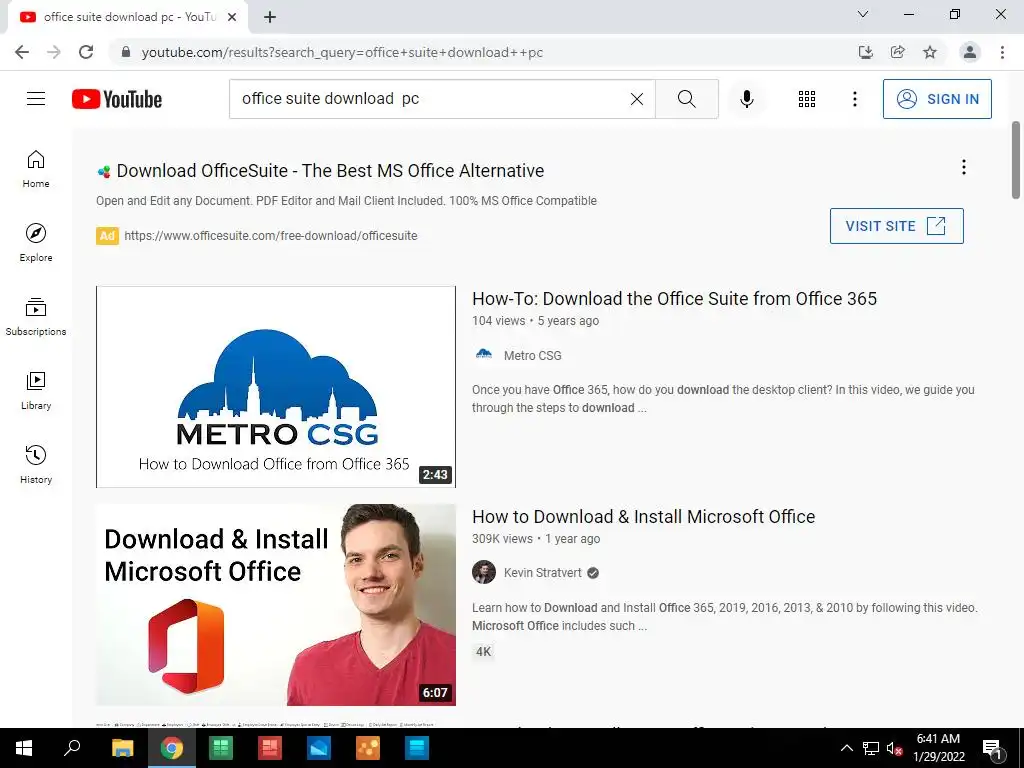Screen dimensions: 1024x768
Task: Open Subscriptions in the sidebar
Action: click(x=36, y=317)
